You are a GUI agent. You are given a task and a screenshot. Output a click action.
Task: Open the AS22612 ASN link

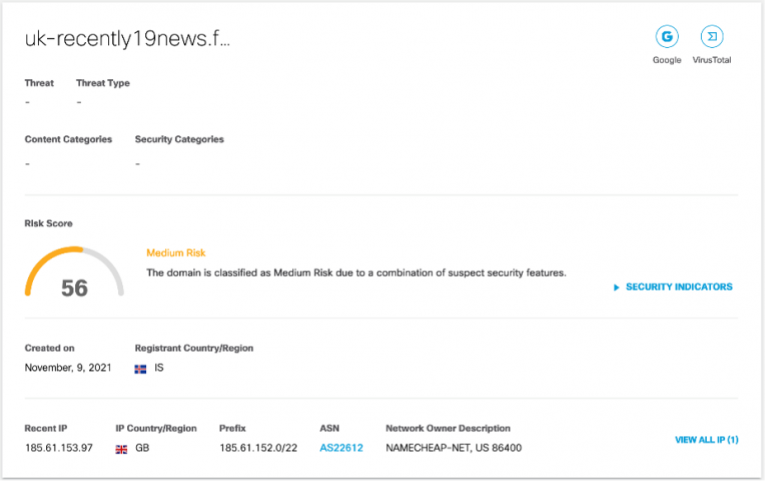[x=341, y=448]
